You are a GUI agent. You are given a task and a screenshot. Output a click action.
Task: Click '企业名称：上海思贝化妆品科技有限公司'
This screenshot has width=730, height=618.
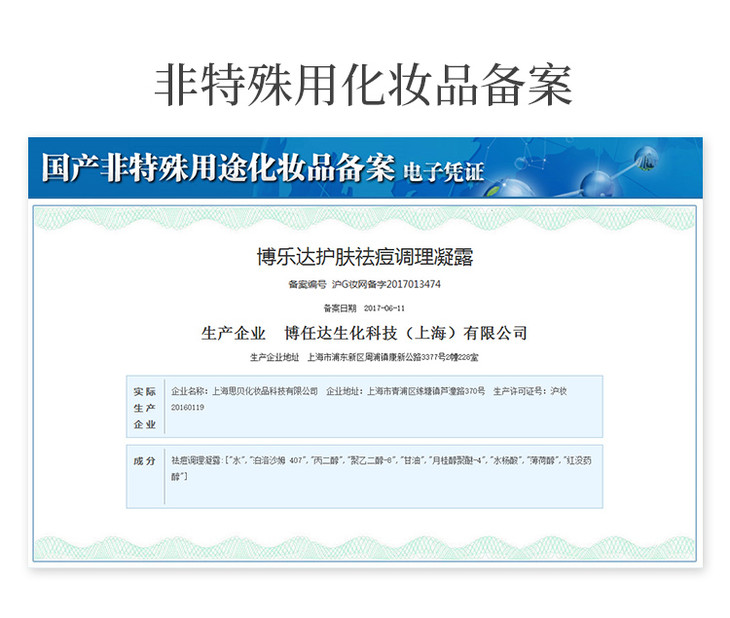244,391
